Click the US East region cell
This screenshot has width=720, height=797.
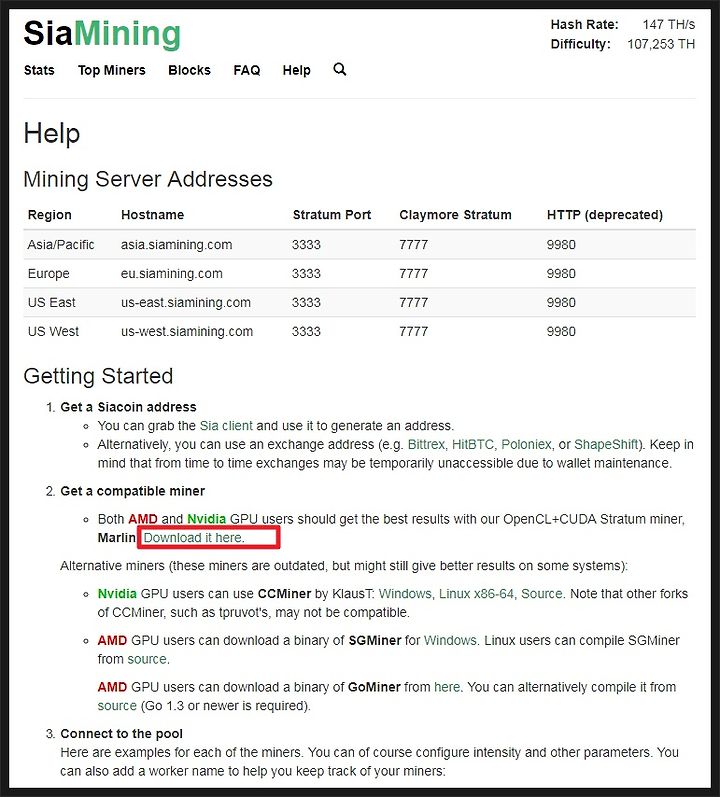click(x=51, y=302)
